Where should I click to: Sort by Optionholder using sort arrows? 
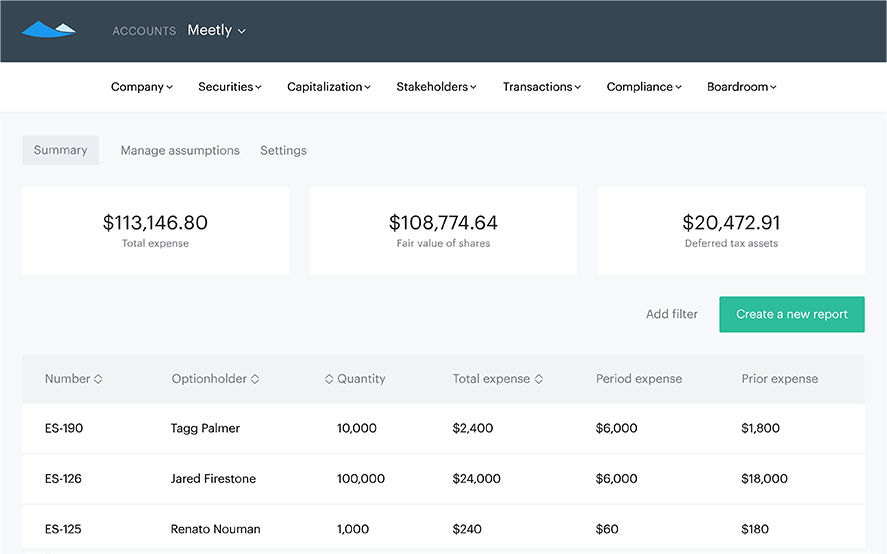click(255, 379)
